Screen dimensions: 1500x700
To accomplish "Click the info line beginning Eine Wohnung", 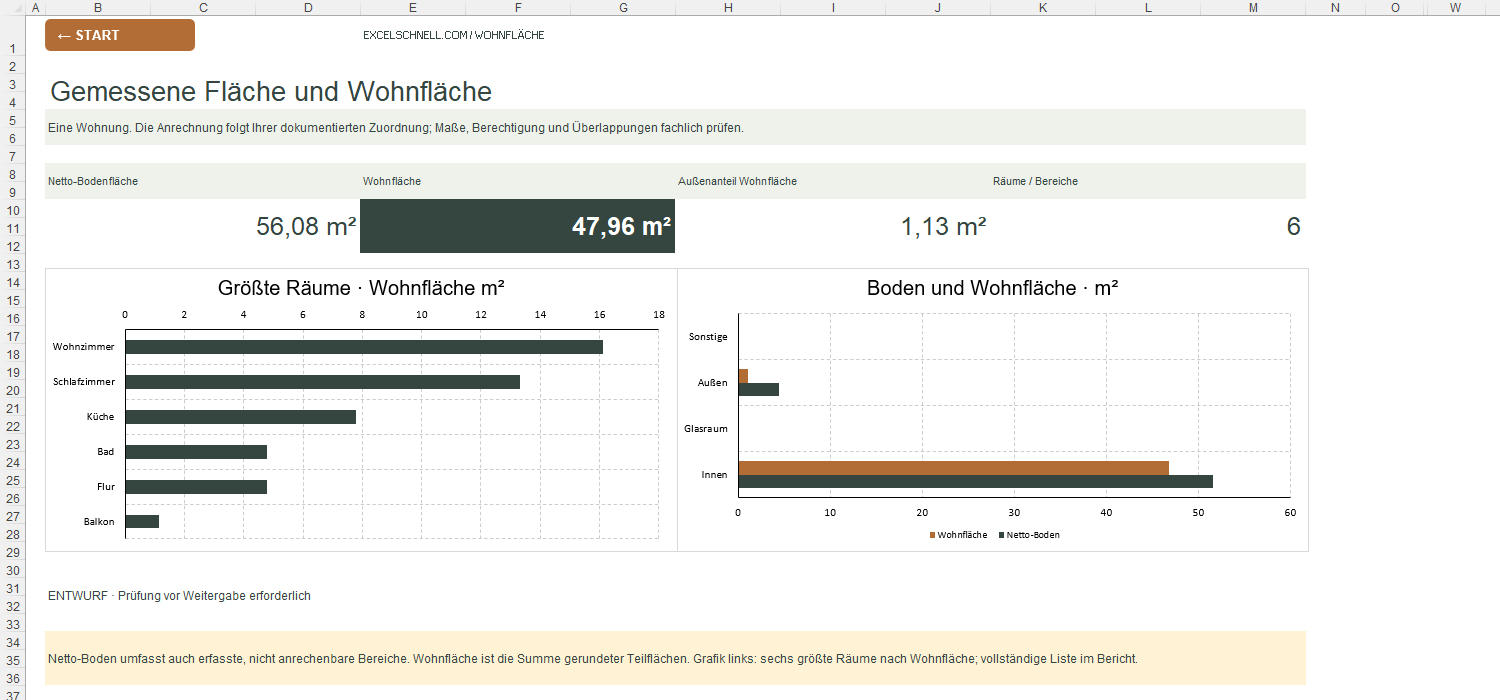I will (675, 128).
